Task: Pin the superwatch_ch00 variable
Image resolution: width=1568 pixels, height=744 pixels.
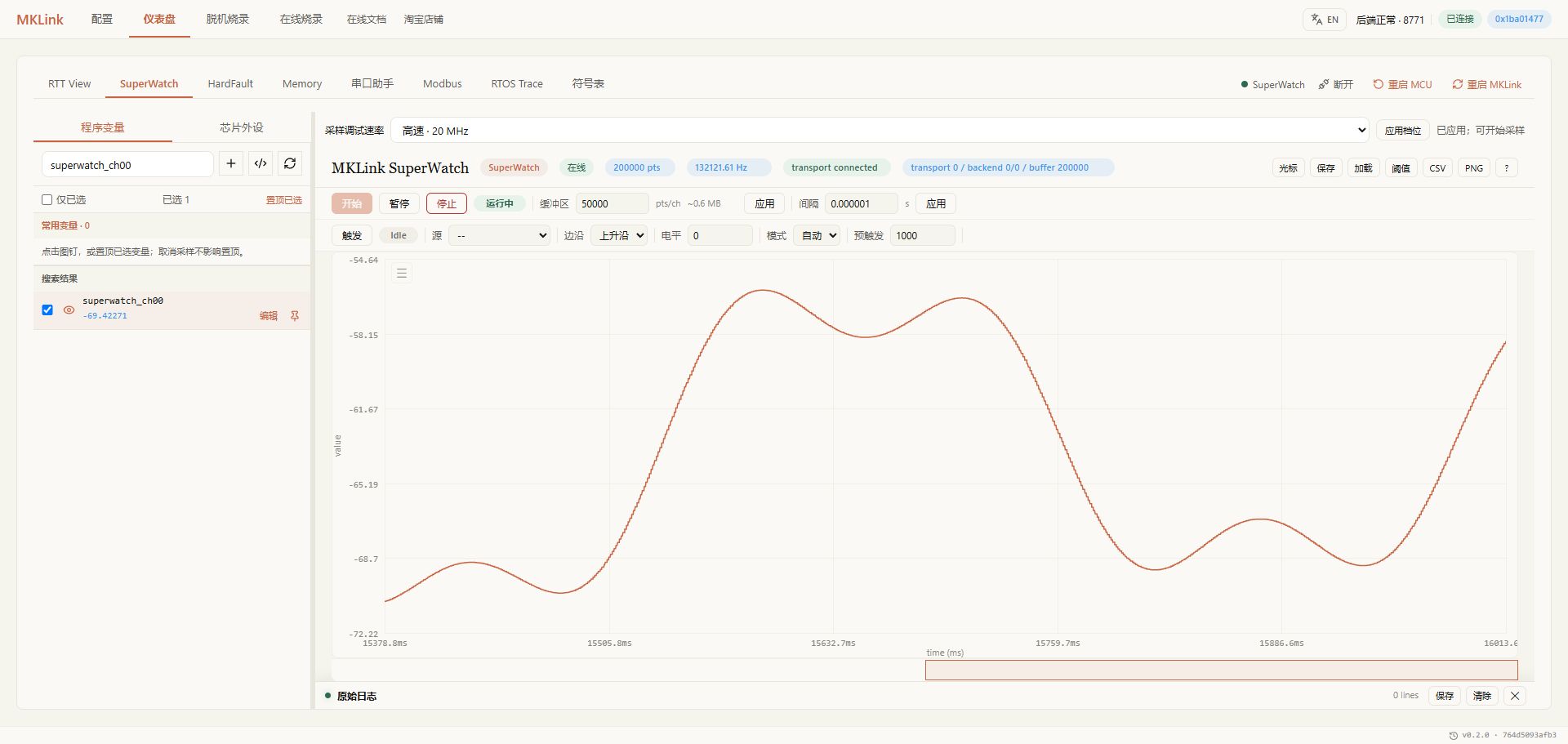Action: point(295,316)
